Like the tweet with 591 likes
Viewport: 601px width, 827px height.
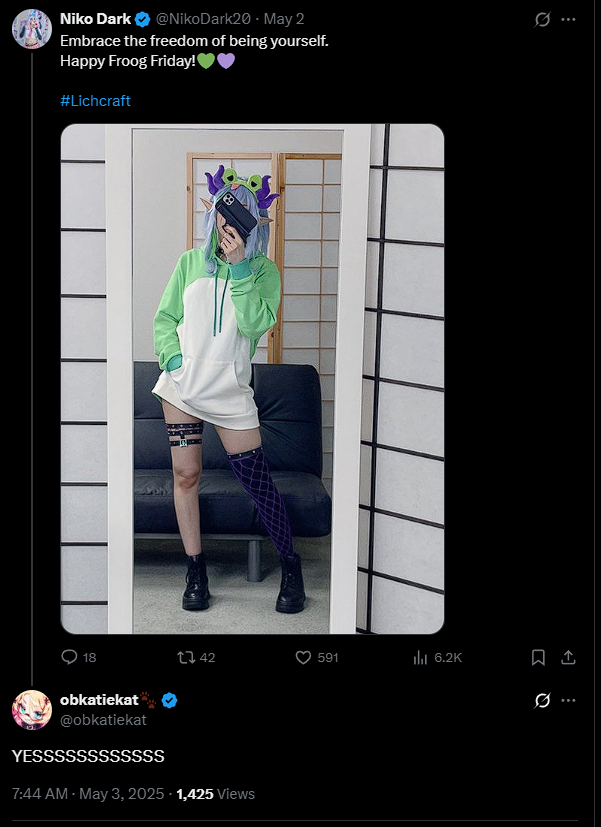[316, 657]
